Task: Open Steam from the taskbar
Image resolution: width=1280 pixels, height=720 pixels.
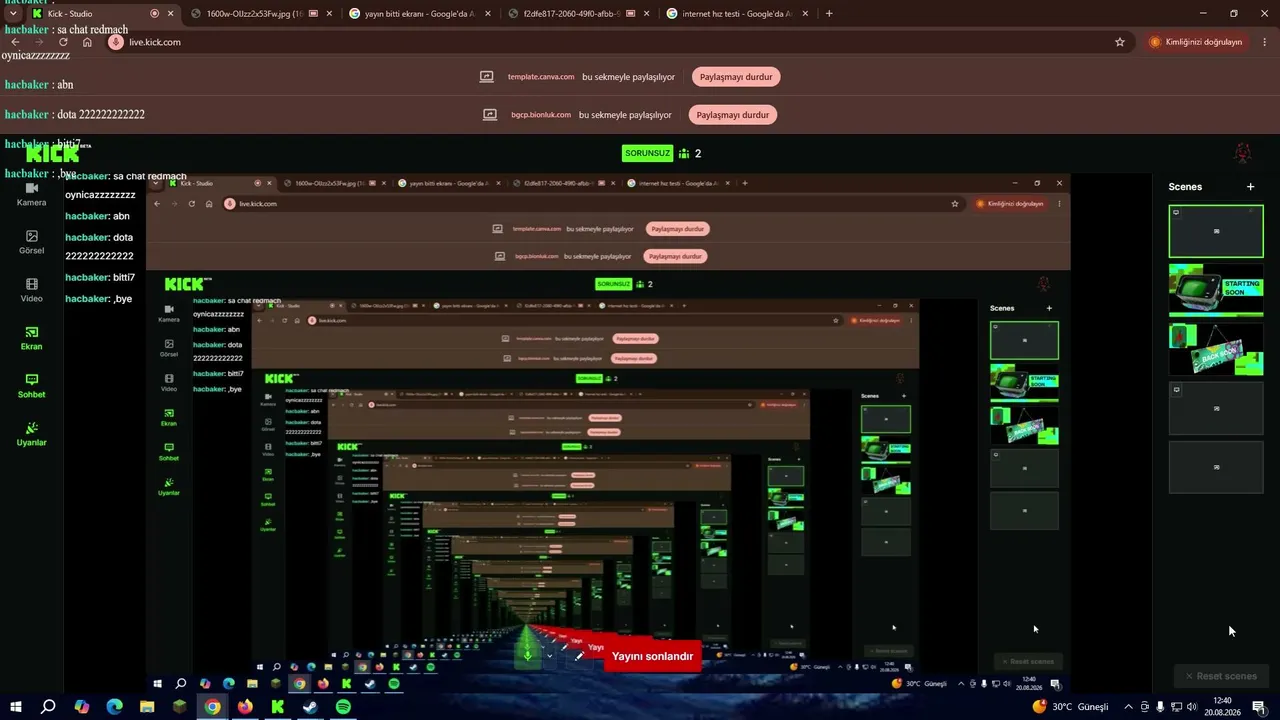Action: pos(310,707)
